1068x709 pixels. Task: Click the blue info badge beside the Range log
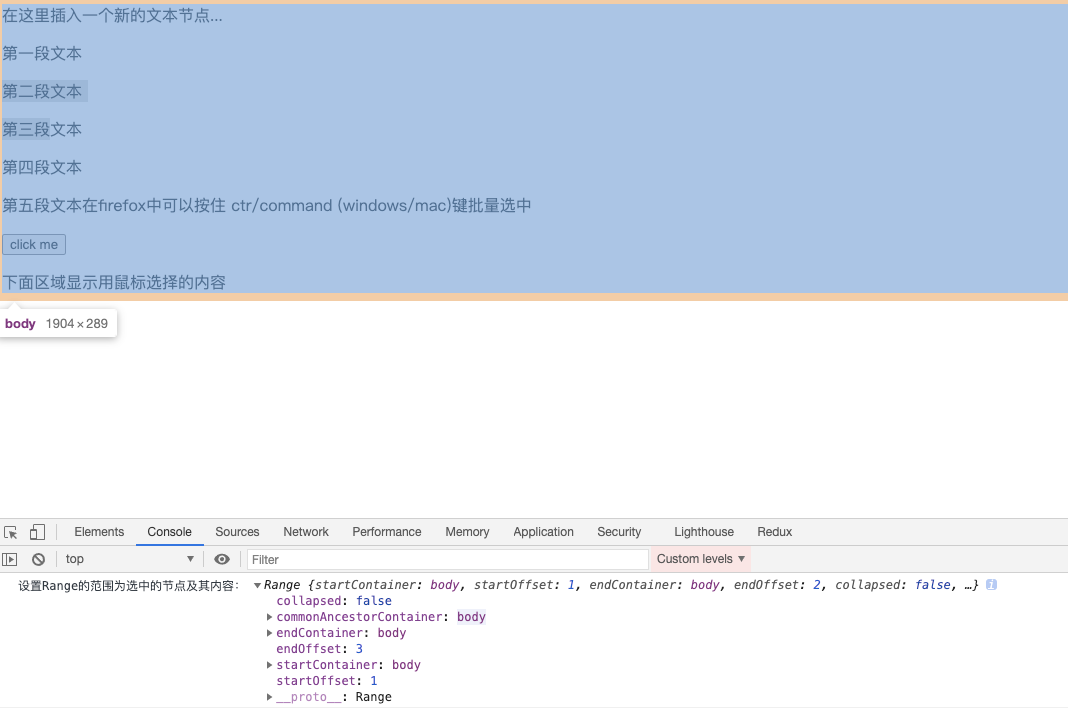(990, 584)
